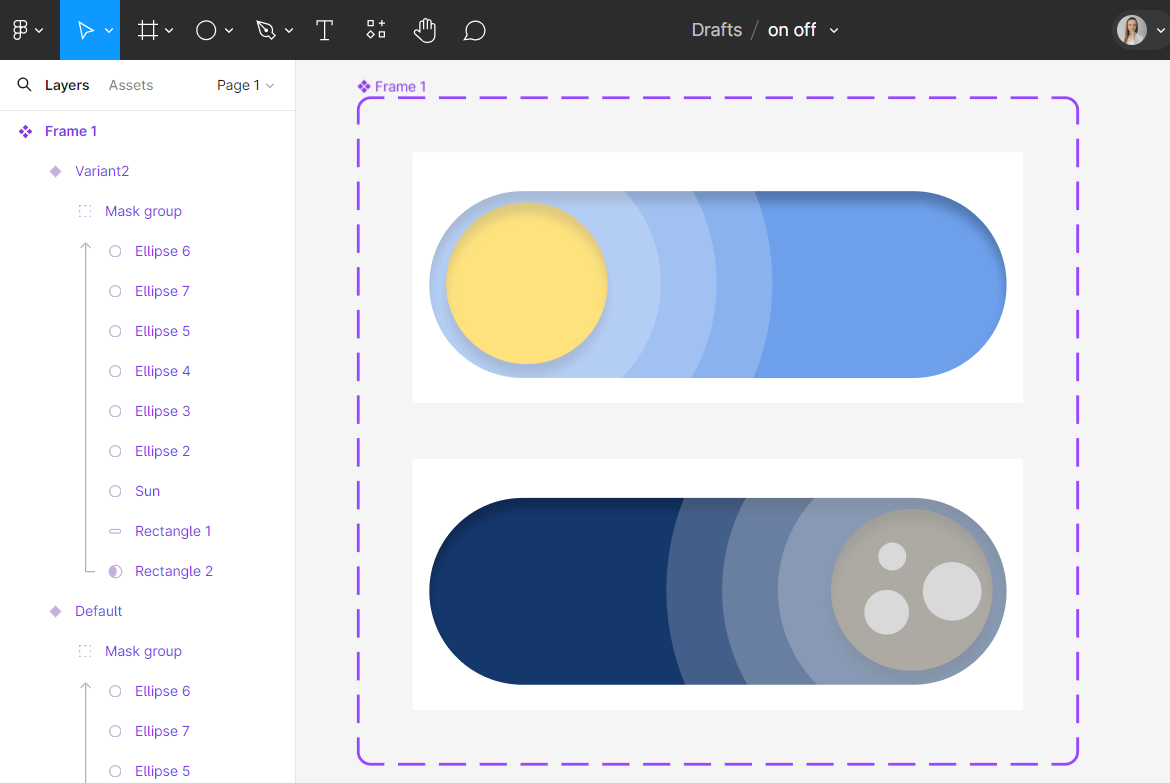Screen dimensions: 1170x783
Task: Click the 'on off' file name
Action: click(x=792, y=30)
